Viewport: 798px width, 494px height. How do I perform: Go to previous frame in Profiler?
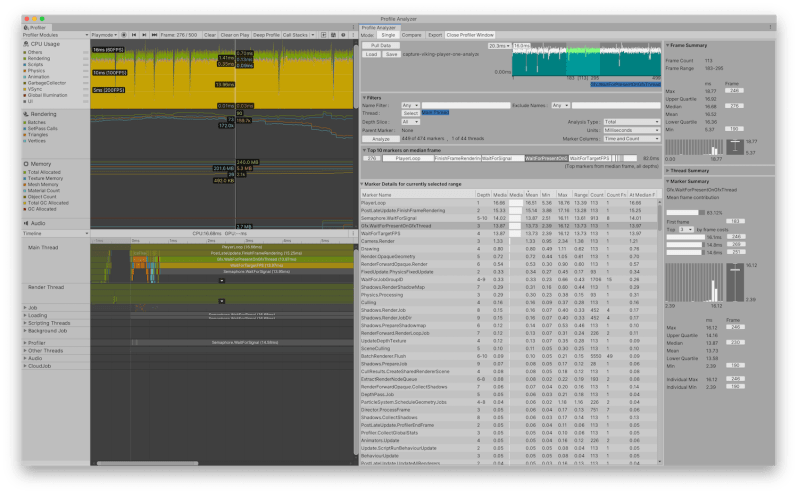point(134,35)
